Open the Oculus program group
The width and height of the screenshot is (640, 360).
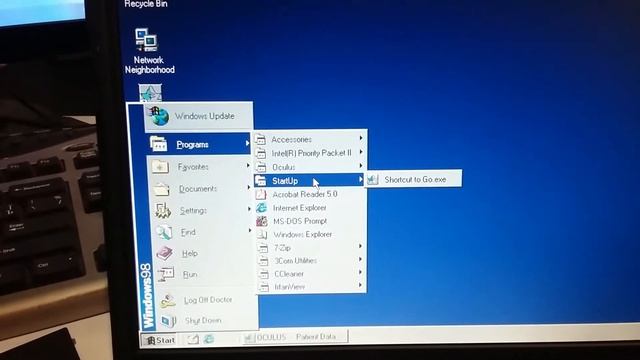(309, 167)
